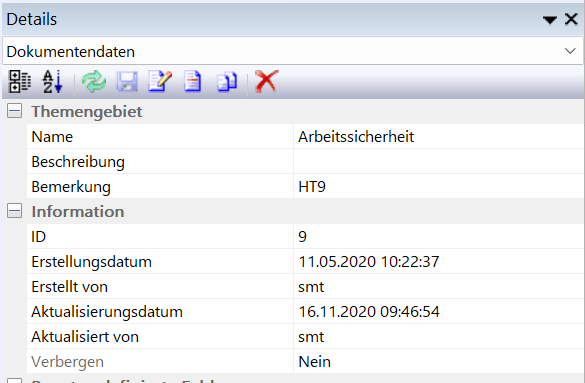Click the Information category header

(x=78, y=211)
